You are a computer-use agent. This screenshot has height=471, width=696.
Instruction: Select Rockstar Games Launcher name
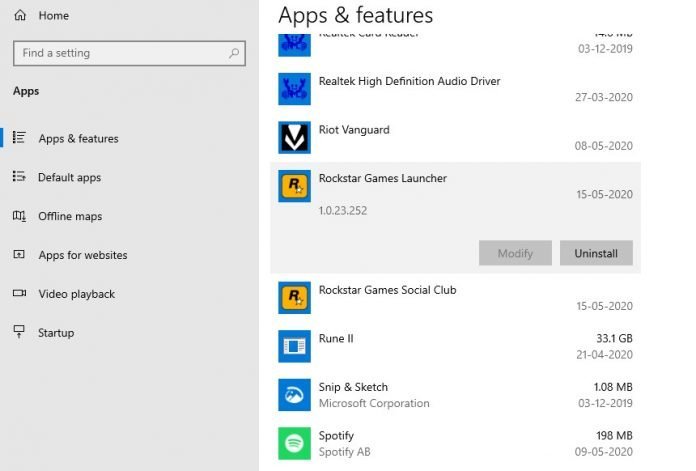tap(383, 178)
